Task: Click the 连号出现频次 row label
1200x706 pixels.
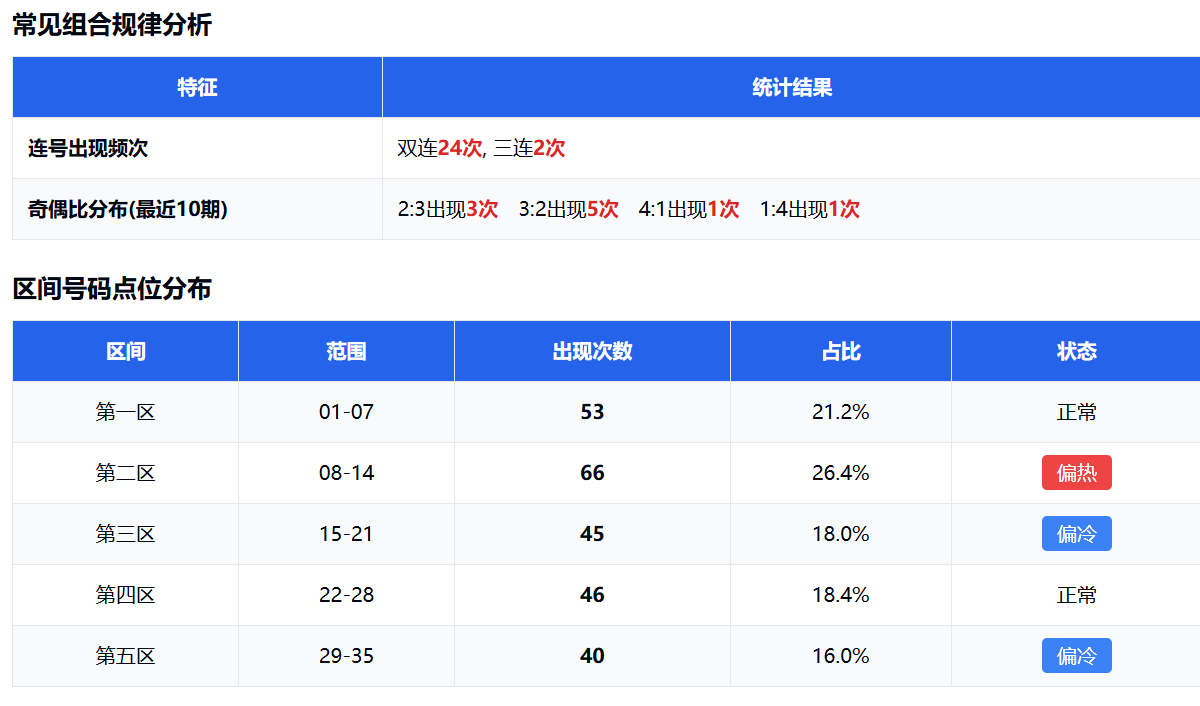Action: 88,148
